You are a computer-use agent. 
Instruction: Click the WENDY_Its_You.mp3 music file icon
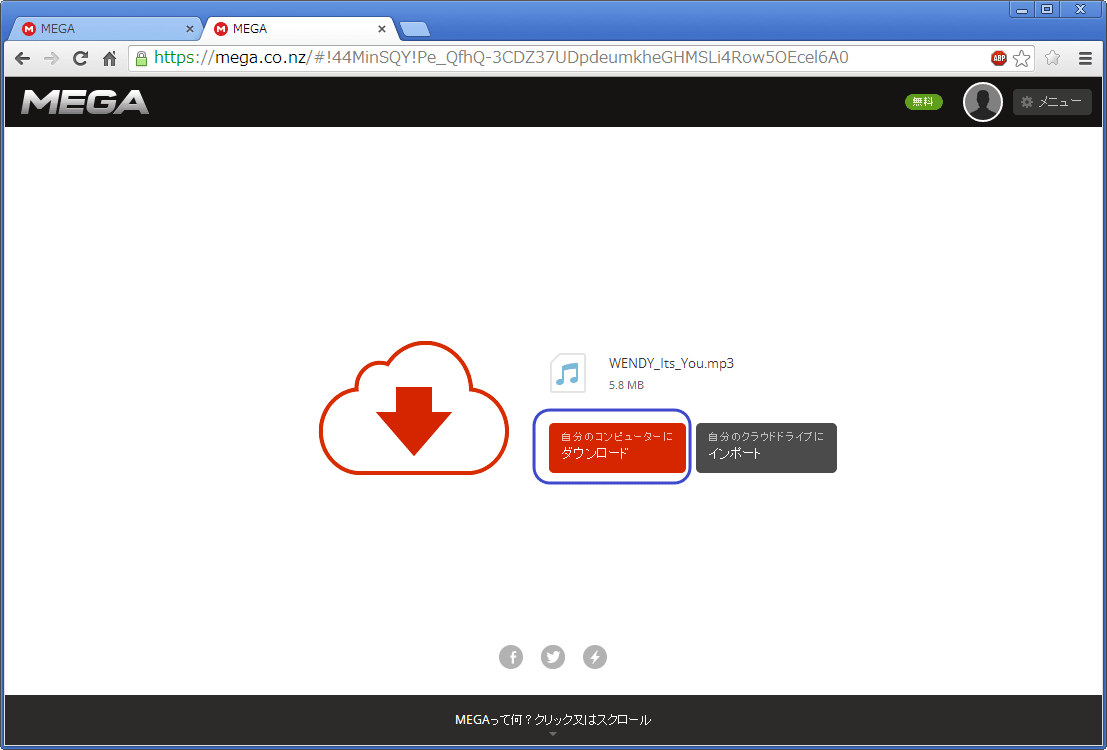(568, 373)
